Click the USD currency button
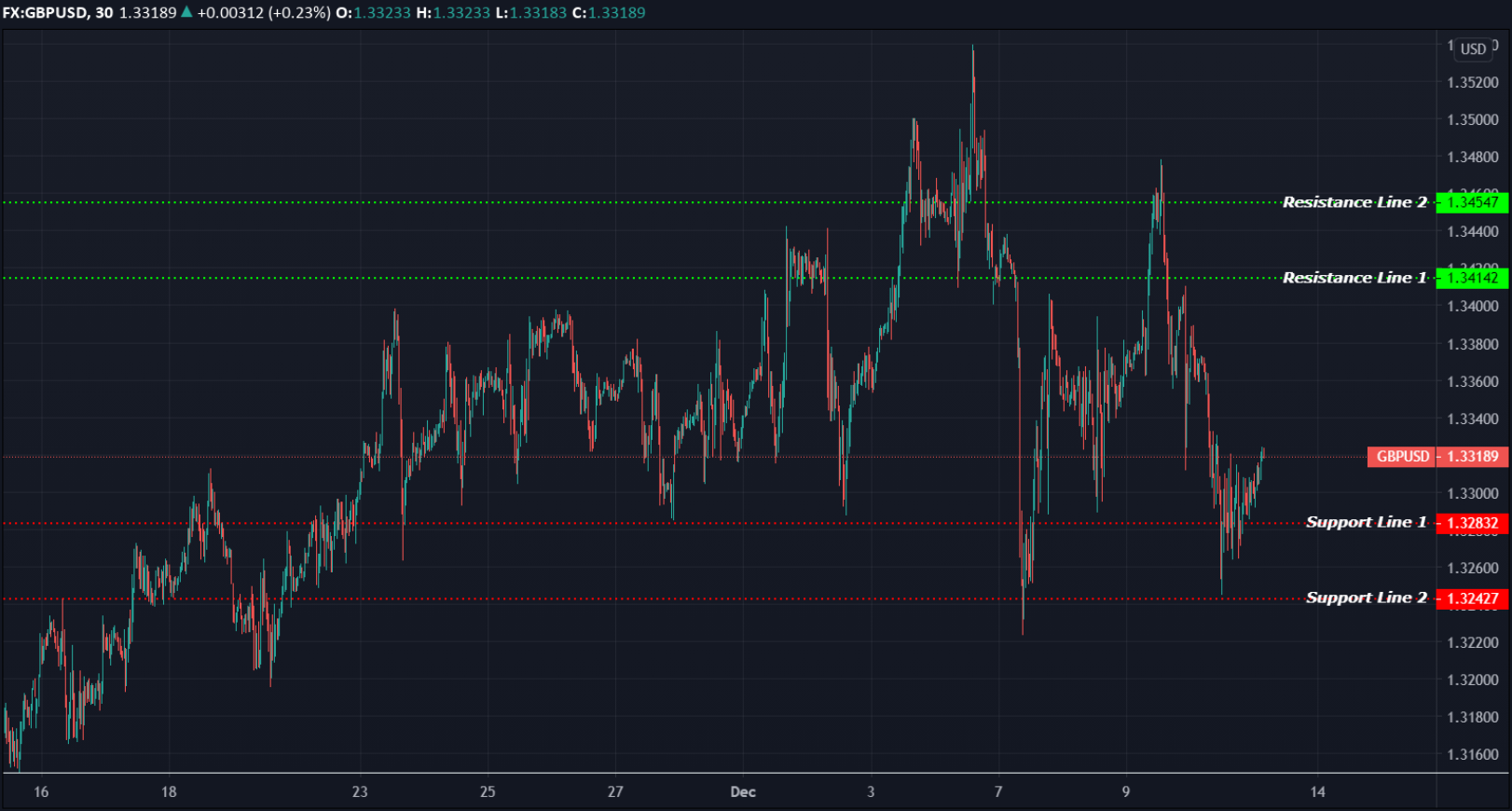 click(1473, 48)
